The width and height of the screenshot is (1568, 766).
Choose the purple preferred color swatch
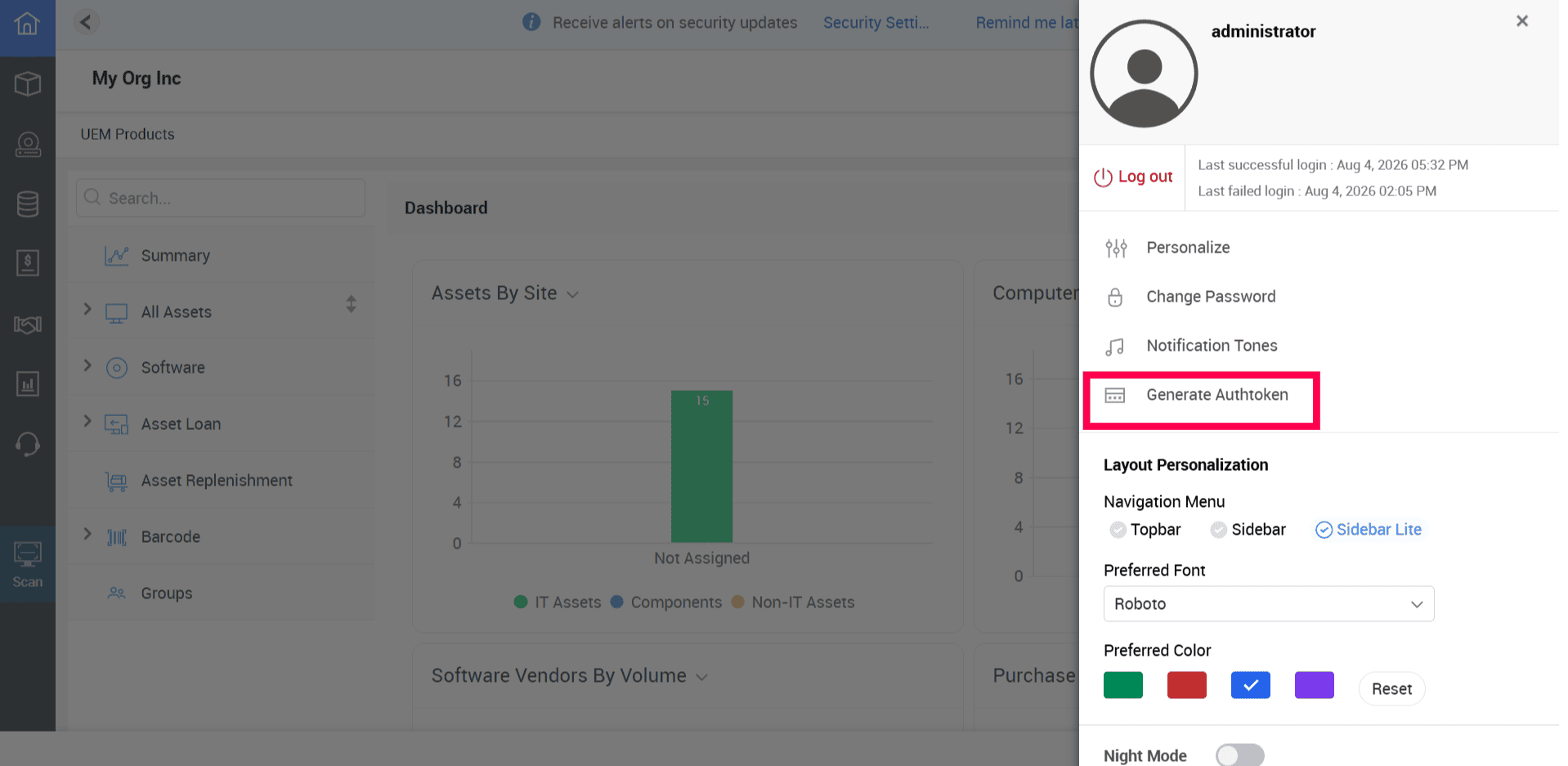pos(1315,685)
